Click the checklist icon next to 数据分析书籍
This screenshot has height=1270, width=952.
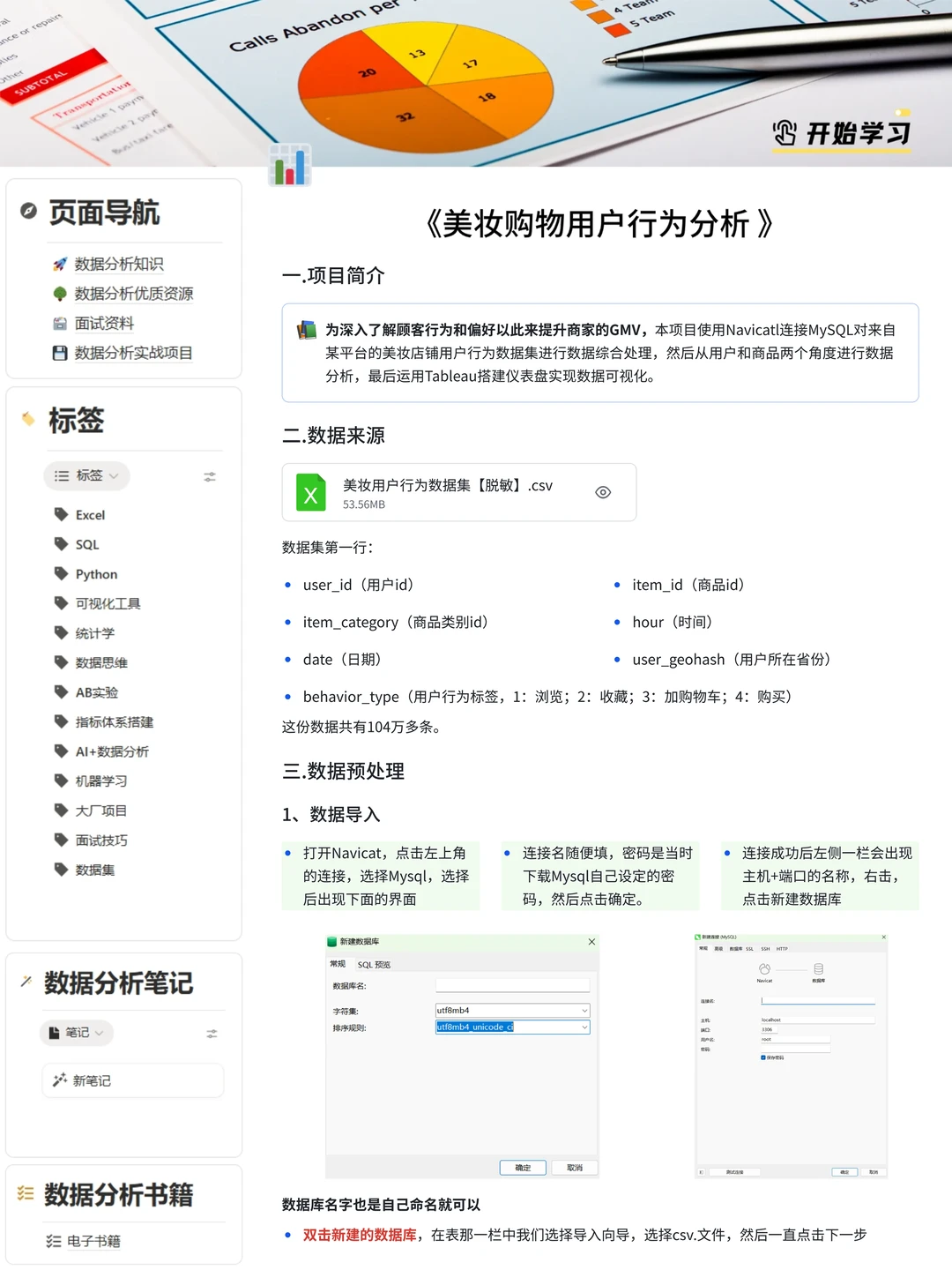tap(26, 1193)
